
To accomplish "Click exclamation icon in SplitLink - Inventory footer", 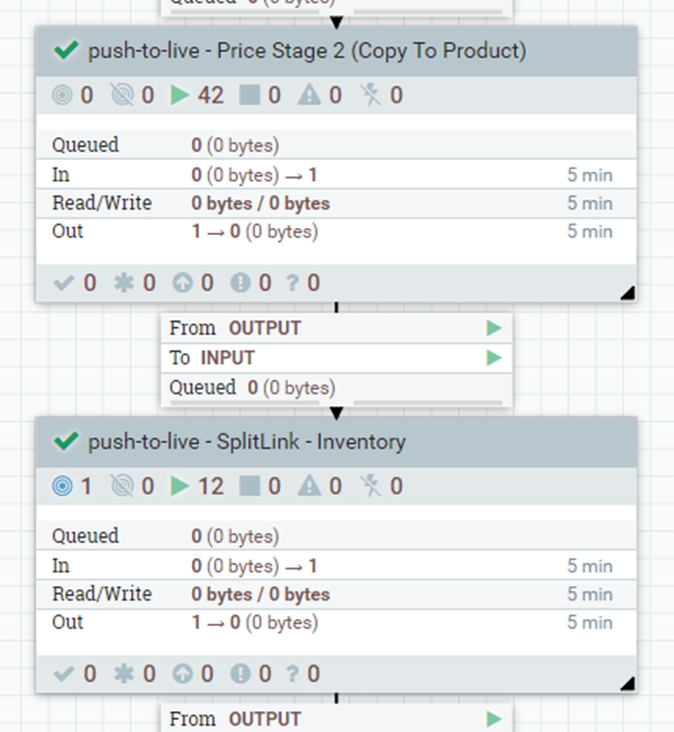I will (x=239, y=674).
